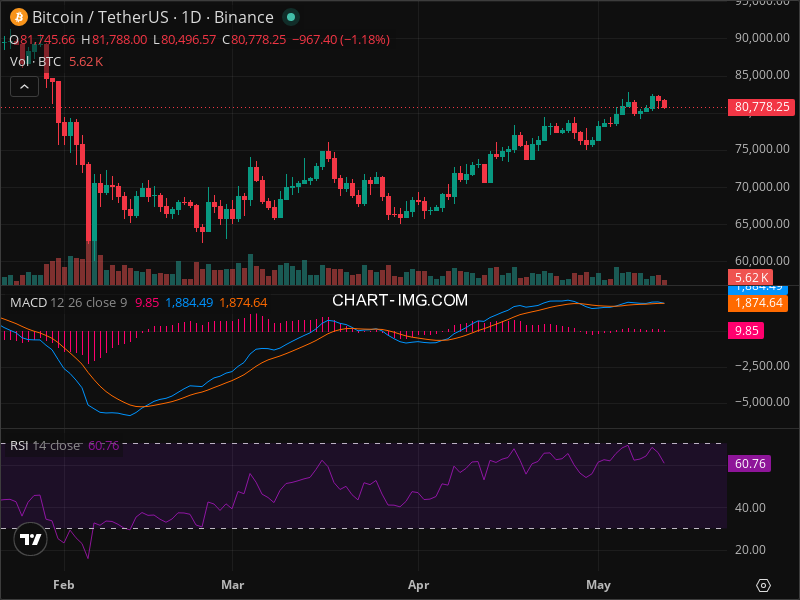800x600 pixels.
Task: Click the open value 81,745.66
Action: [x=47, y=40]
